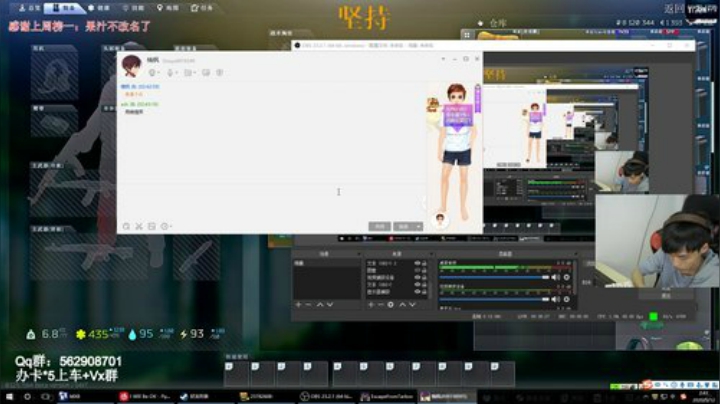
Task: Remove the selected scene with the OBS minus icon
Action: 308,304
